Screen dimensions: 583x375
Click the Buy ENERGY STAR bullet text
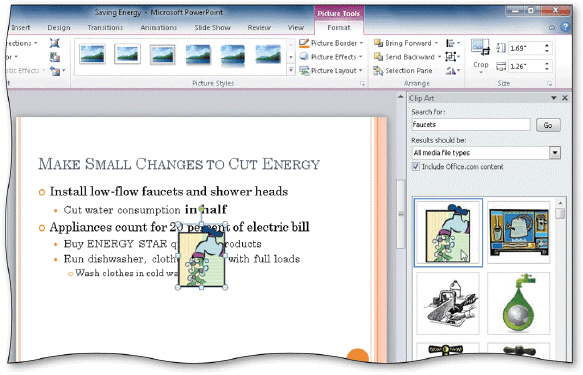162,244
